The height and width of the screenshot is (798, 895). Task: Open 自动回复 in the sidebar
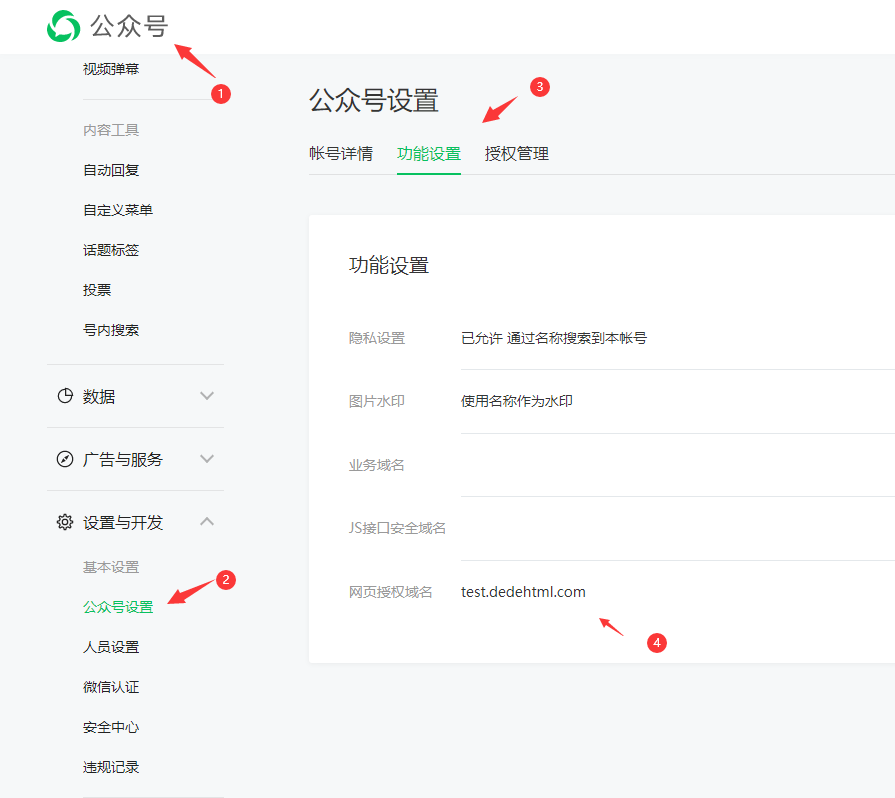pos(111,170)
